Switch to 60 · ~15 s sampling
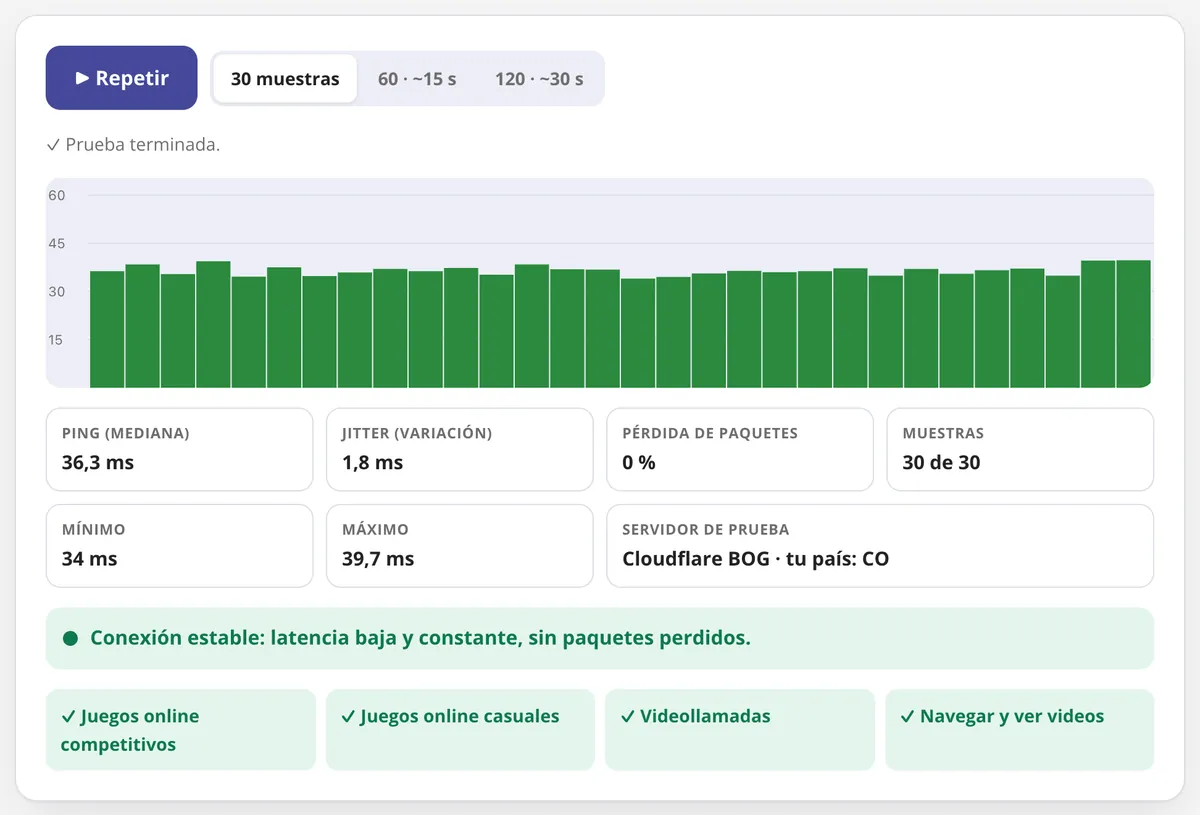 click(x=417, y=79)
